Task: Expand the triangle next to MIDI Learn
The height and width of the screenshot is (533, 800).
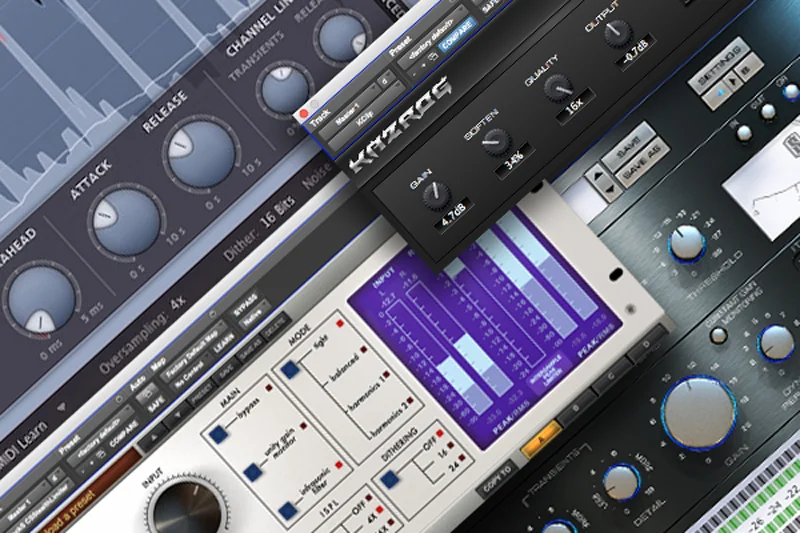Action: (x=61, y=407)
